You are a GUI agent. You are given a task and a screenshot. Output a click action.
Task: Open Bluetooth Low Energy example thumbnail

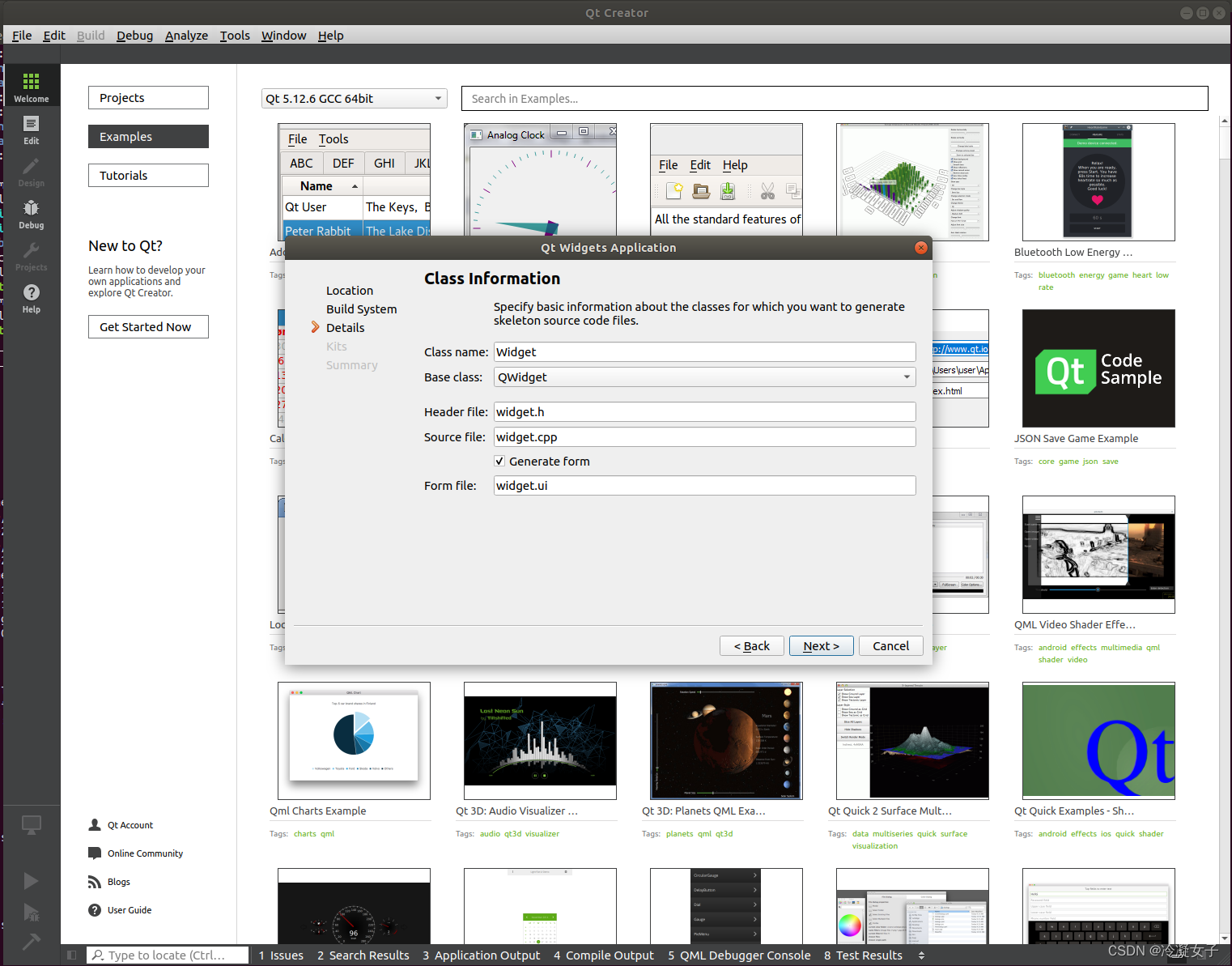1098,182
